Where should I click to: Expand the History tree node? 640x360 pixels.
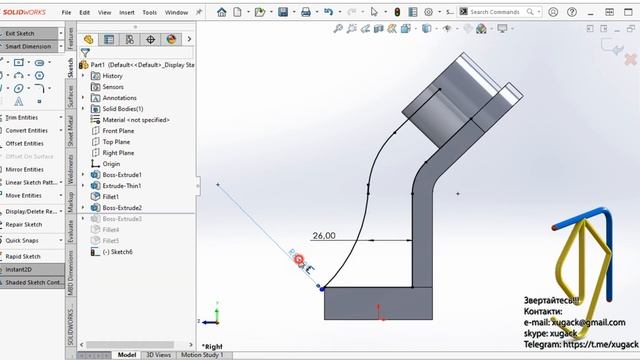(83, 76)
